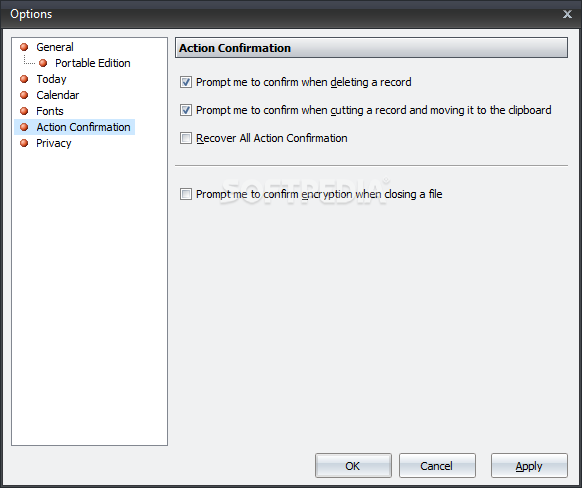582x488 pixels.
Task: Go to the Privacy settings page
Action: point(54,143)
